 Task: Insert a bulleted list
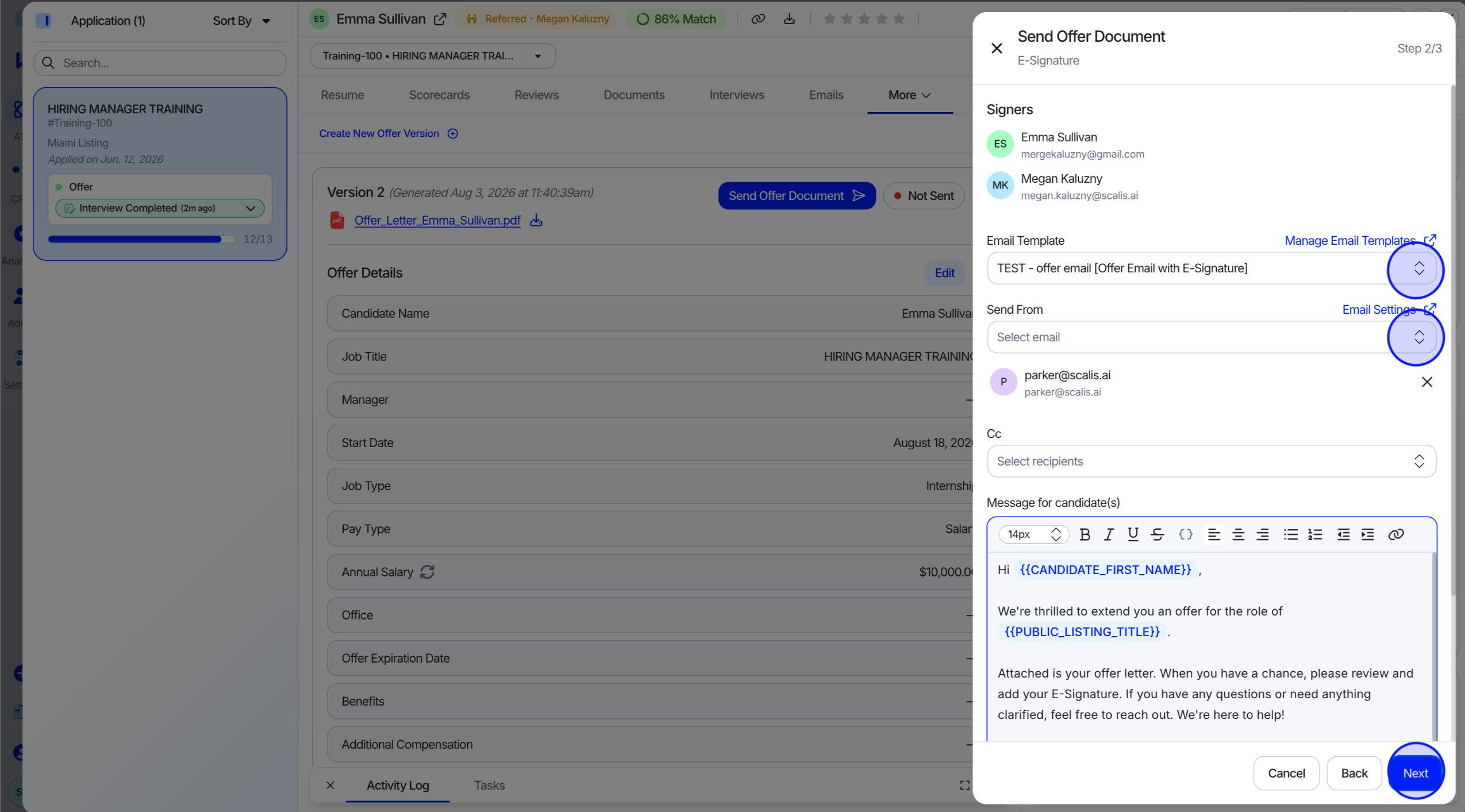point(1291,534)
